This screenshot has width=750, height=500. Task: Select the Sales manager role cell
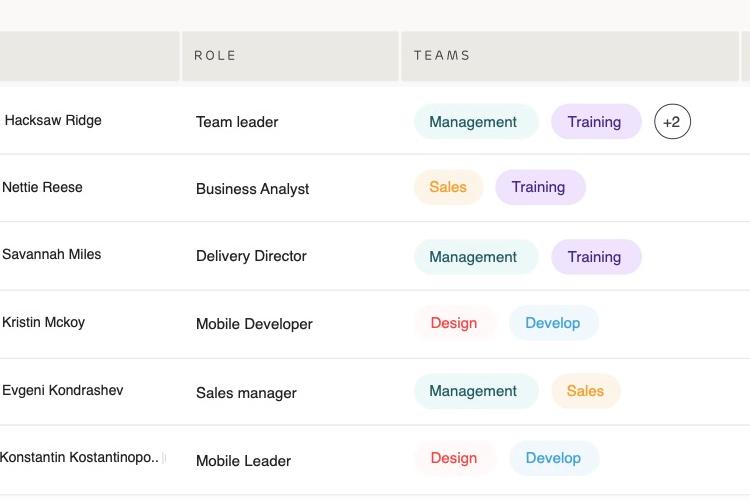click(246, 393)
